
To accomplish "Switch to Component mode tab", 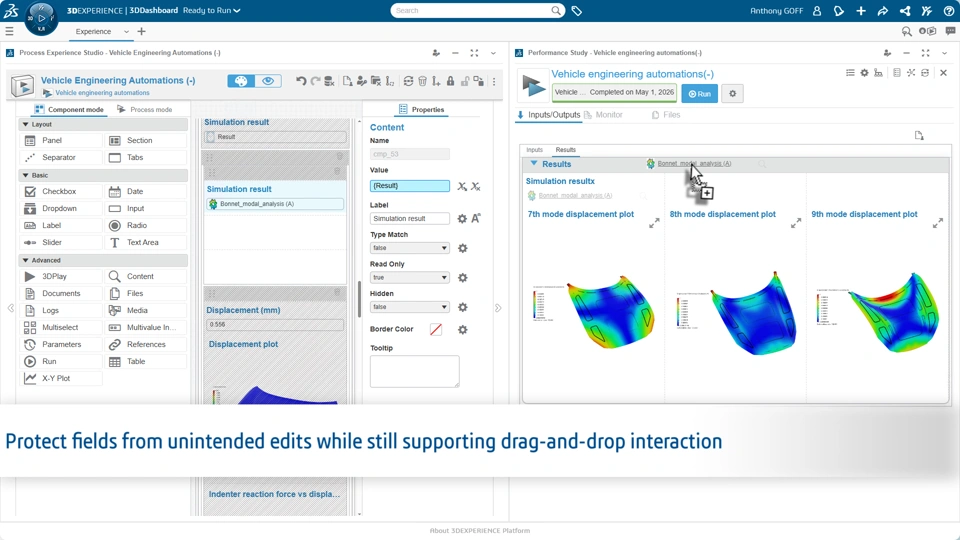I will [69, 110].
